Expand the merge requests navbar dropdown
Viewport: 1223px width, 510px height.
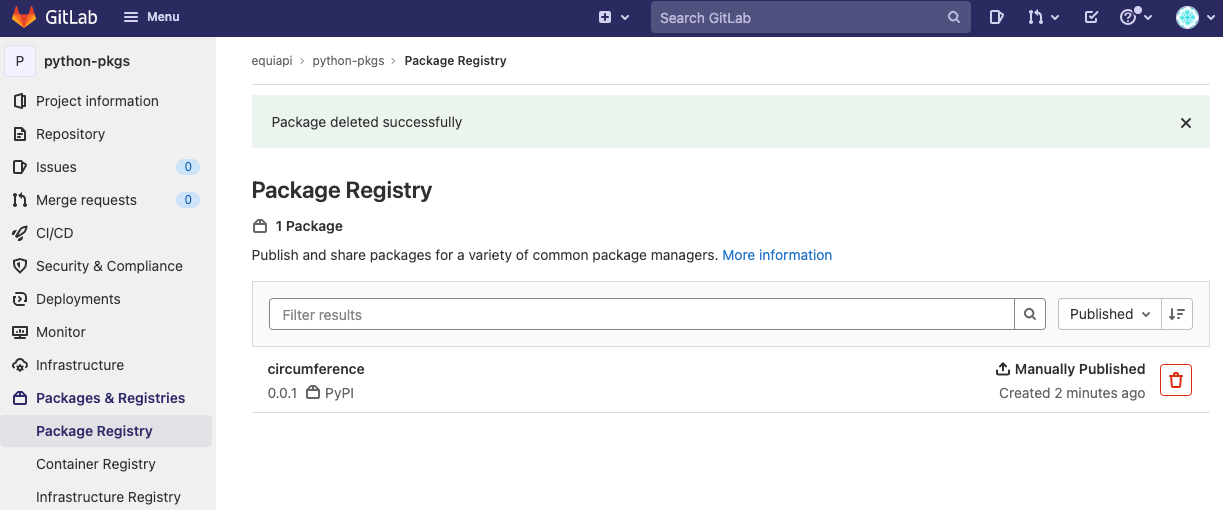(x=1044, y=17)
